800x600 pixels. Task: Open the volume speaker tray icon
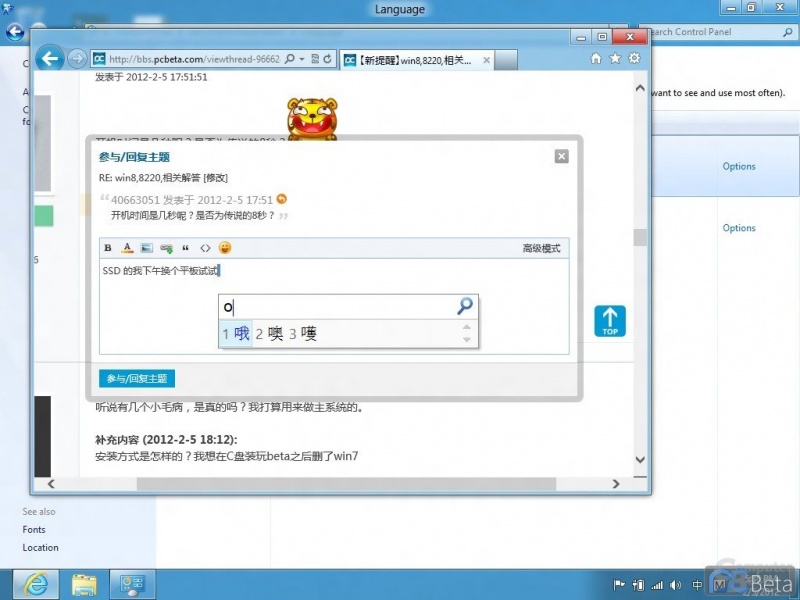pos(676,585)
